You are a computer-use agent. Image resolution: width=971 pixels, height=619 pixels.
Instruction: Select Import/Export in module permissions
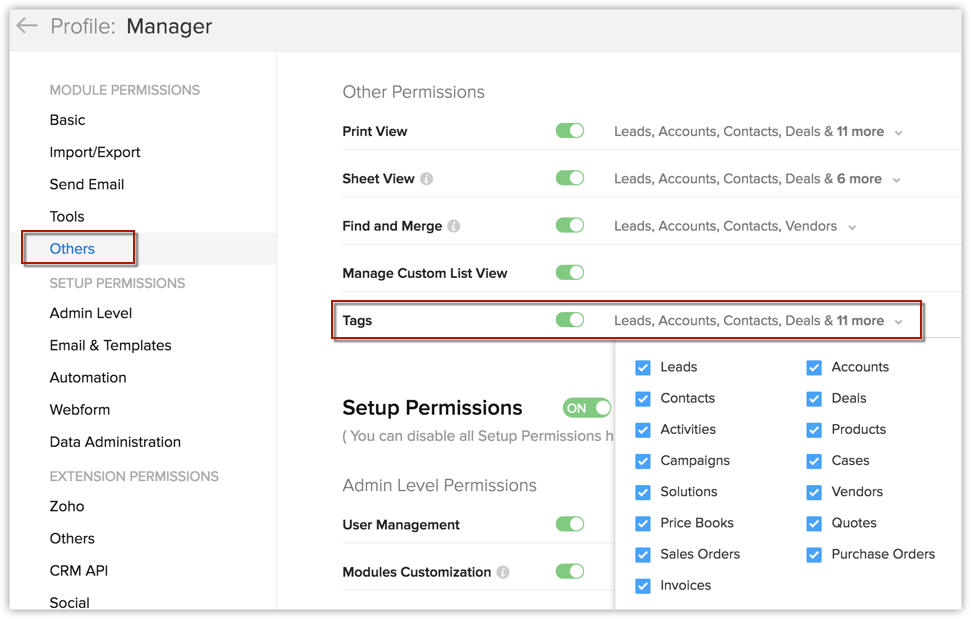(95, 152)
